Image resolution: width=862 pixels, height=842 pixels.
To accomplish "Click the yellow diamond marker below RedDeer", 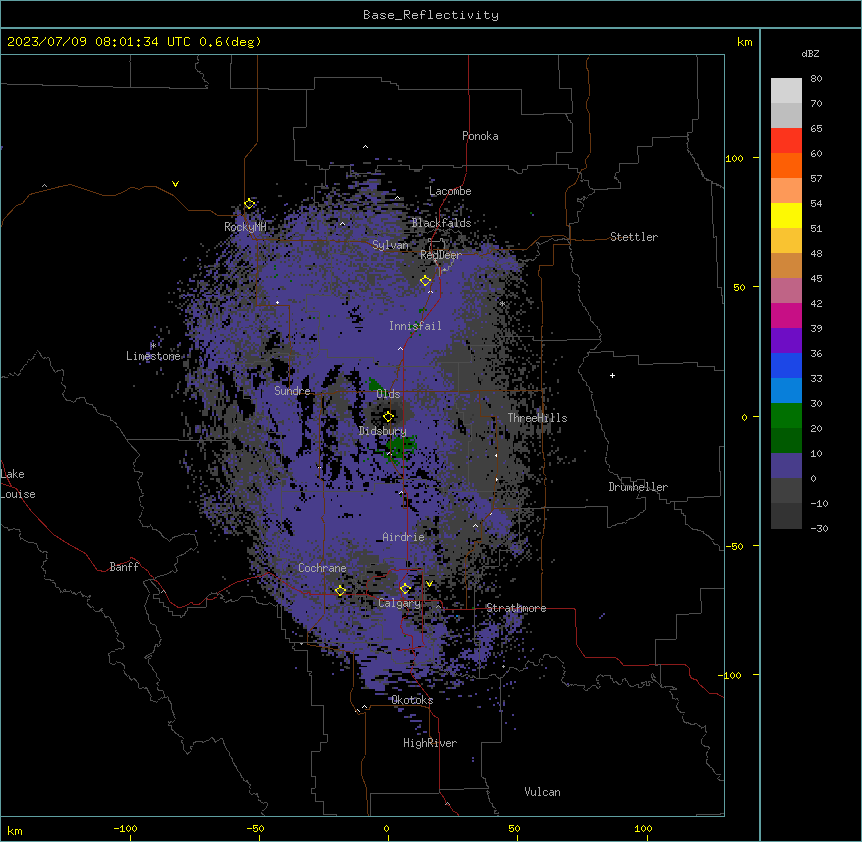I will click(426, 281).
